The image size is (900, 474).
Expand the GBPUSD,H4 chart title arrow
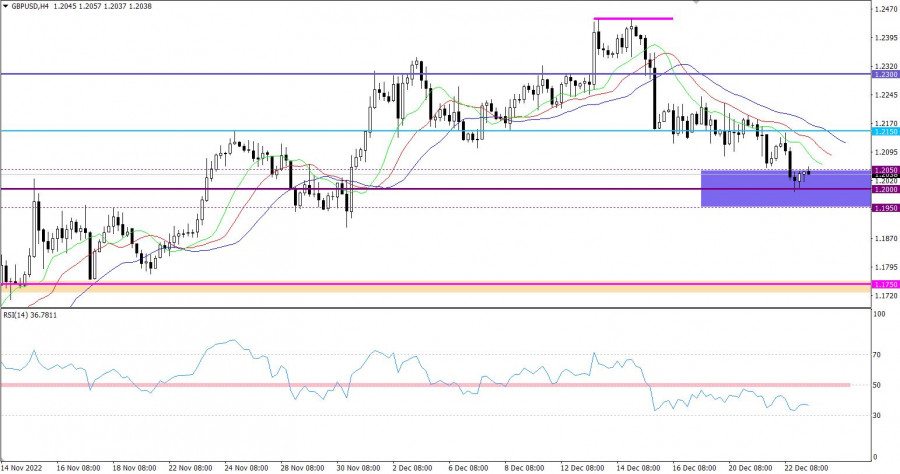(x=5, y=6)
